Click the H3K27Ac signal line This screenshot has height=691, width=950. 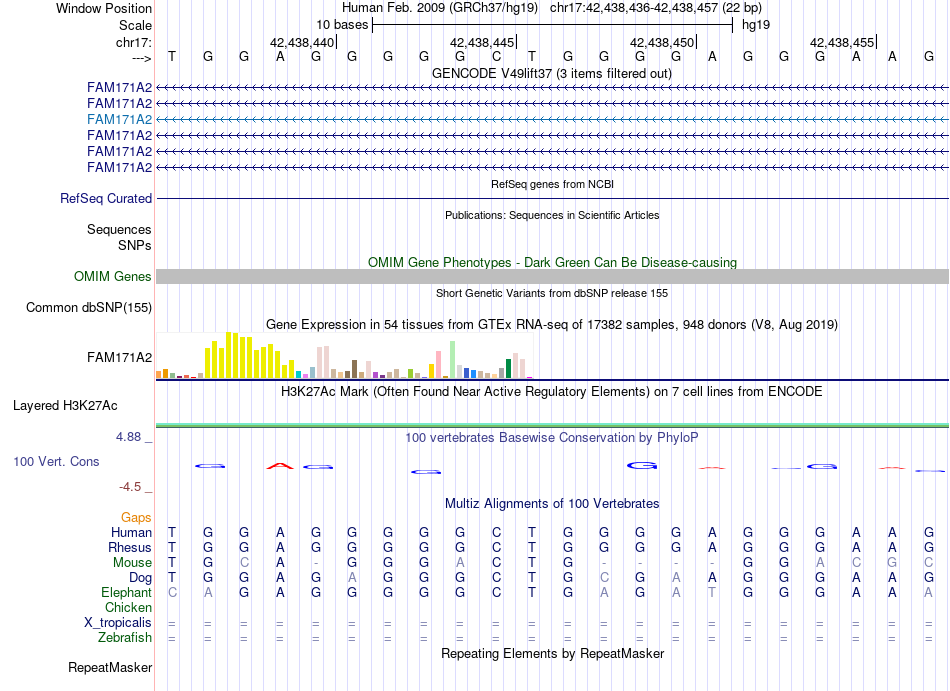click(x=553, y=425)
